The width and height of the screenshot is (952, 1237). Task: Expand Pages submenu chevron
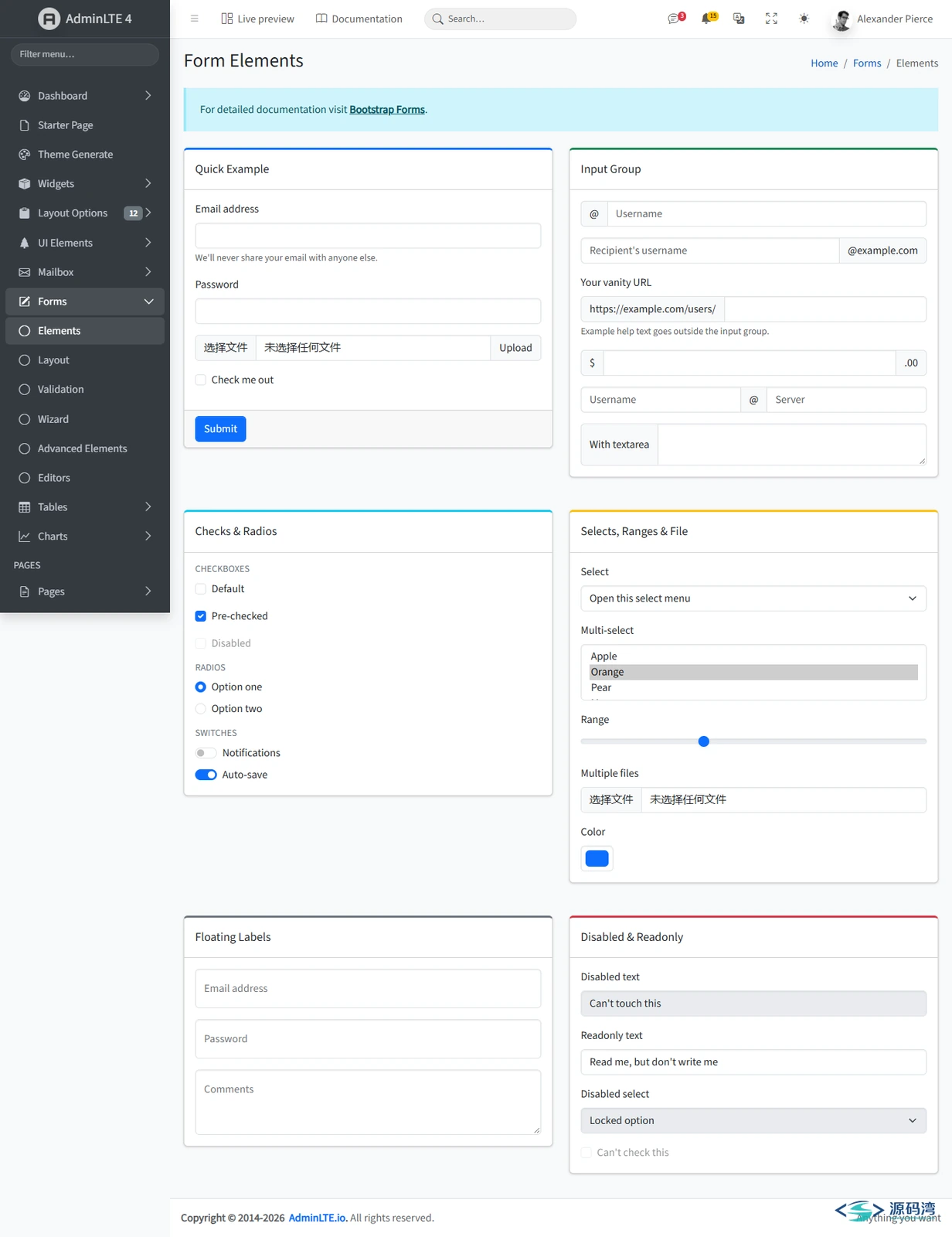[148, 591]
